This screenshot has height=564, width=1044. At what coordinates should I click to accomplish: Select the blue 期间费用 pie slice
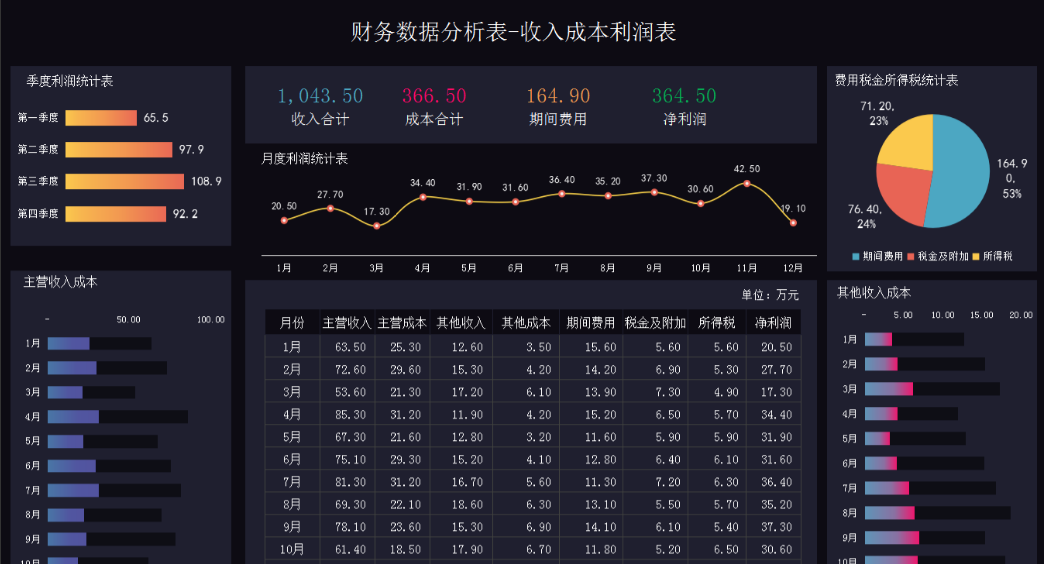tap(962, 173)
